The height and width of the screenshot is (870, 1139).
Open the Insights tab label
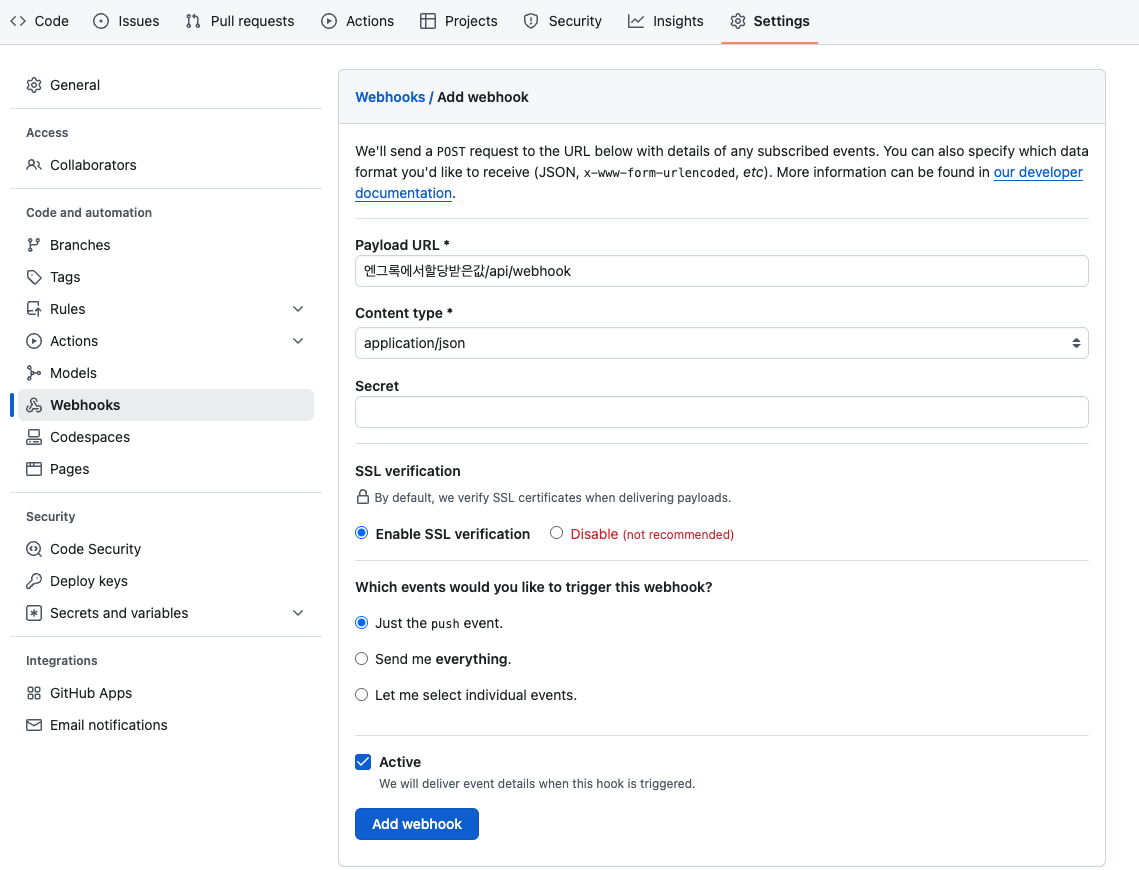tap(678, 21)
